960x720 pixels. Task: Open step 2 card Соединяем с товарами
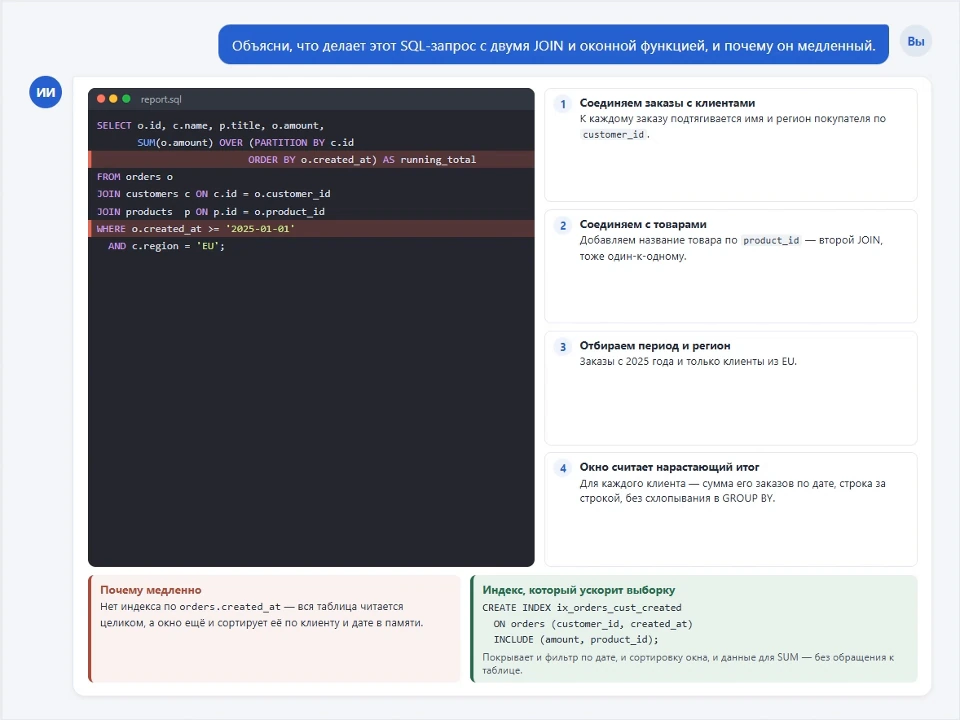730,266
